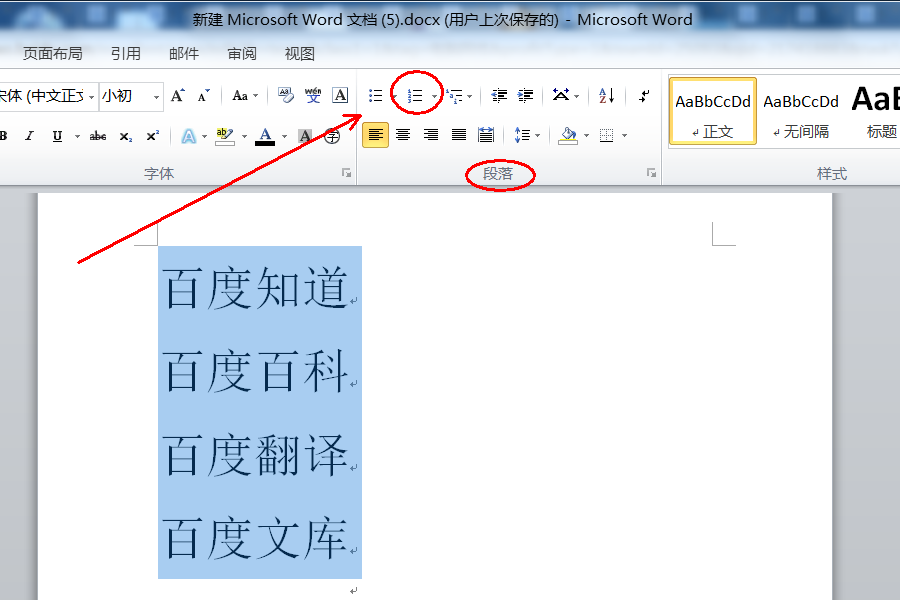Open font color dropdown arrow
Viewport: 900px width, 600px height.
285,136
